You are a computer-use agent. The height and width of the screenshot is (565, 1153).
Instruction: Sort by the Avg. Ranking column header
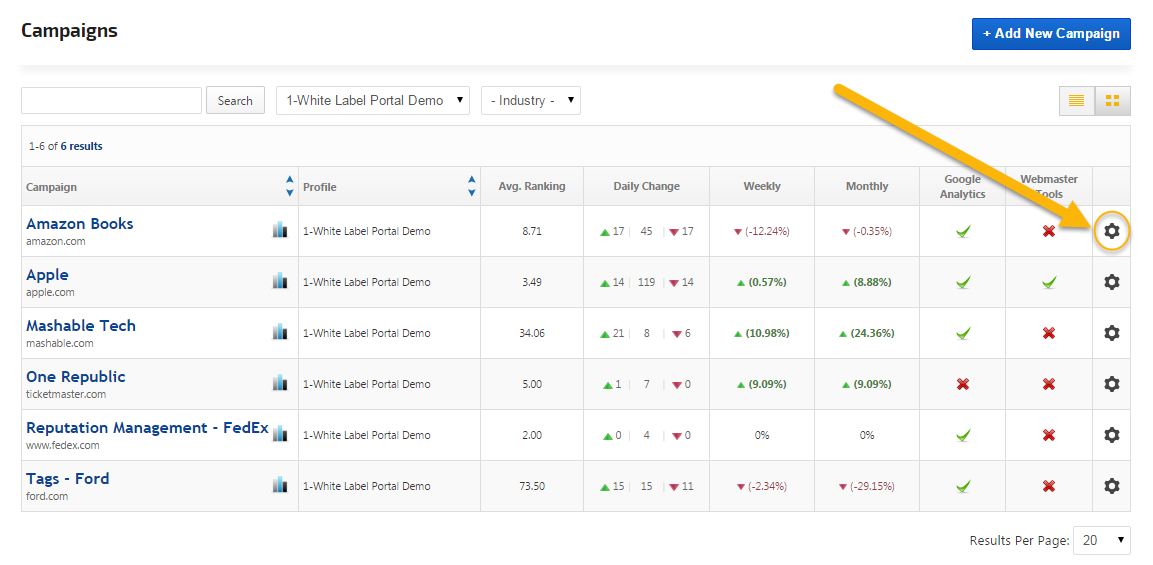coord(531,186)
